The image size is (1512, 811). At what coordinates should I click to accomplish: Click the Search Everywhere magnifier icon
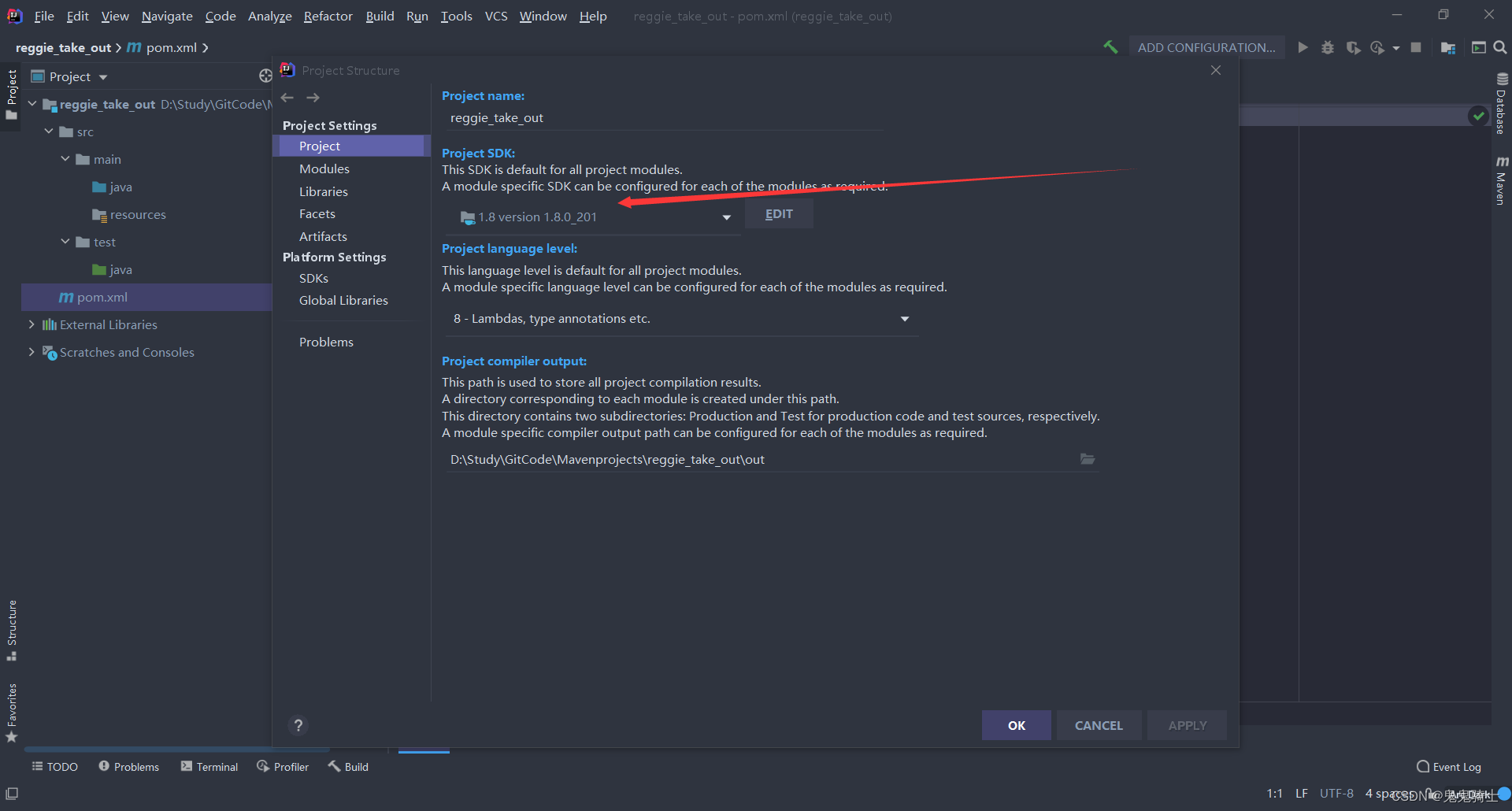(x=1500, y=47)
